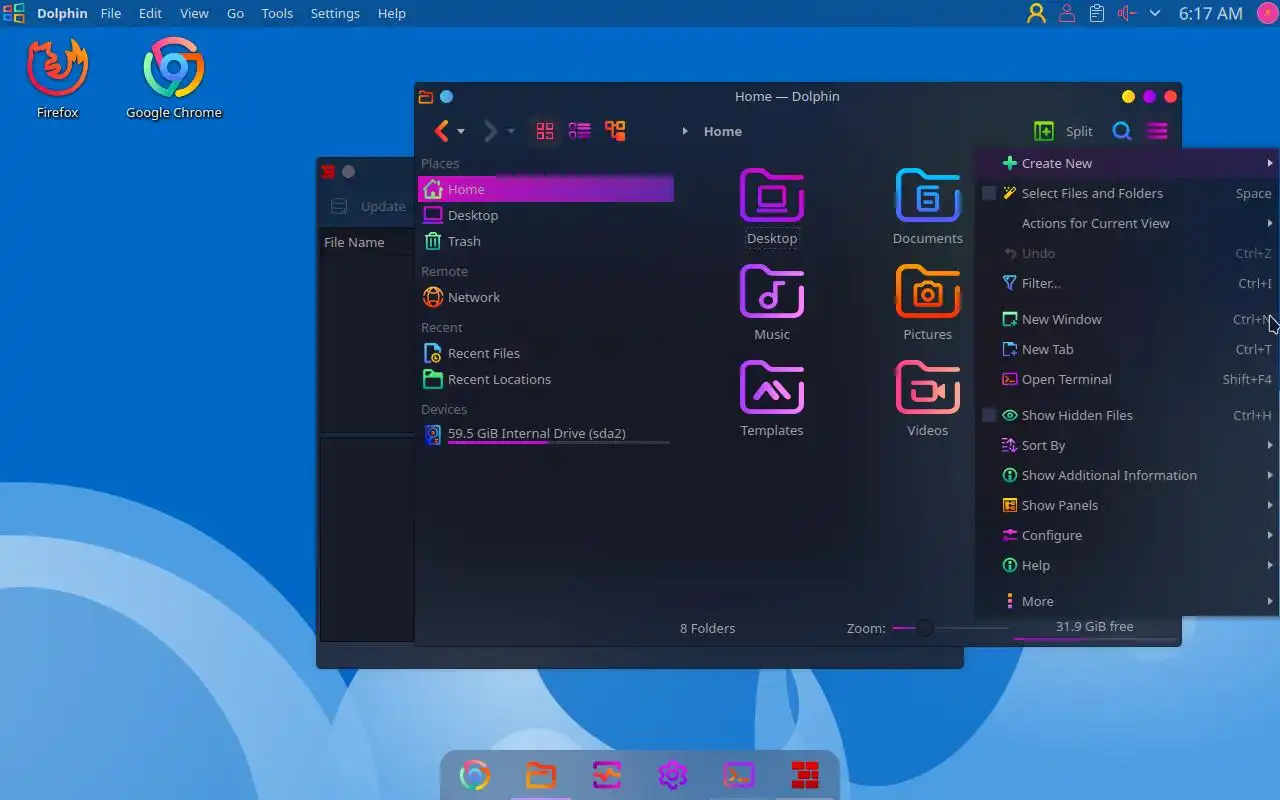This screenshot has height=800, width=1280.
Task: Open the File menu
Action: coord(110,13)
